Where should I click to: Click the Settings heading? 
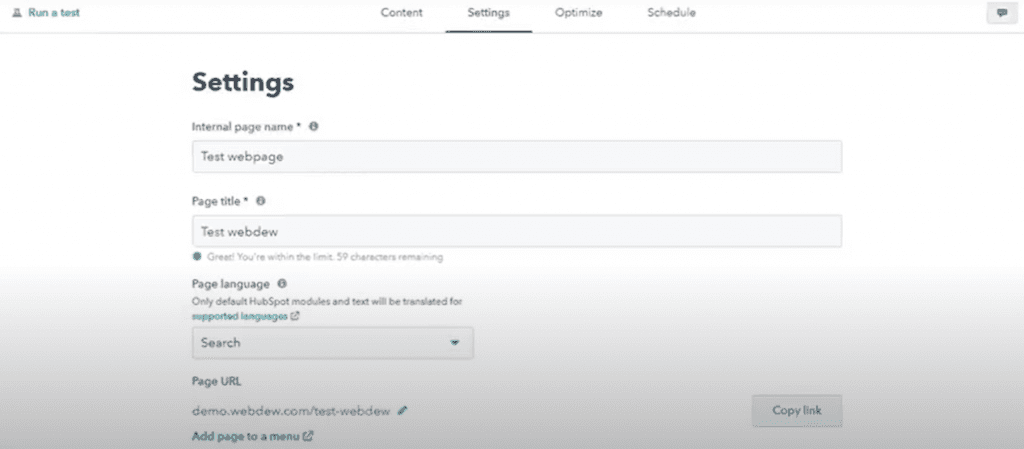243,83
